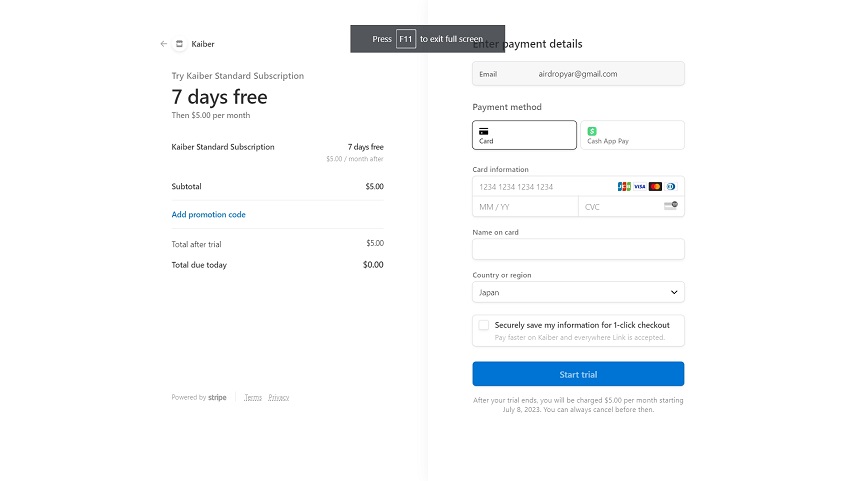Click the Visa card brand icon

[640, 187]
